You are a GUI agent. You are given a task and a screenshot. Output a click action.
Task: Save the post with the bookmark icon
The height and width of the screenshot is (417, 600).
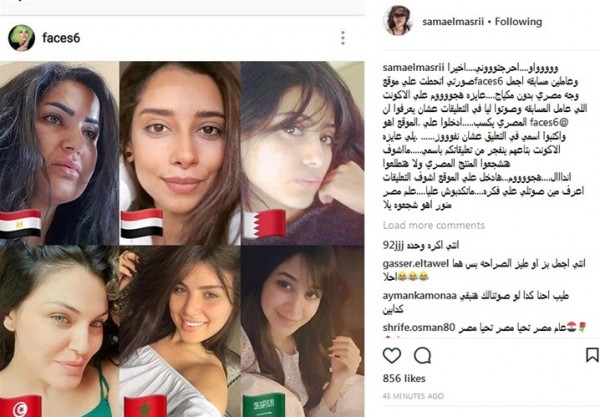(592, 355)
